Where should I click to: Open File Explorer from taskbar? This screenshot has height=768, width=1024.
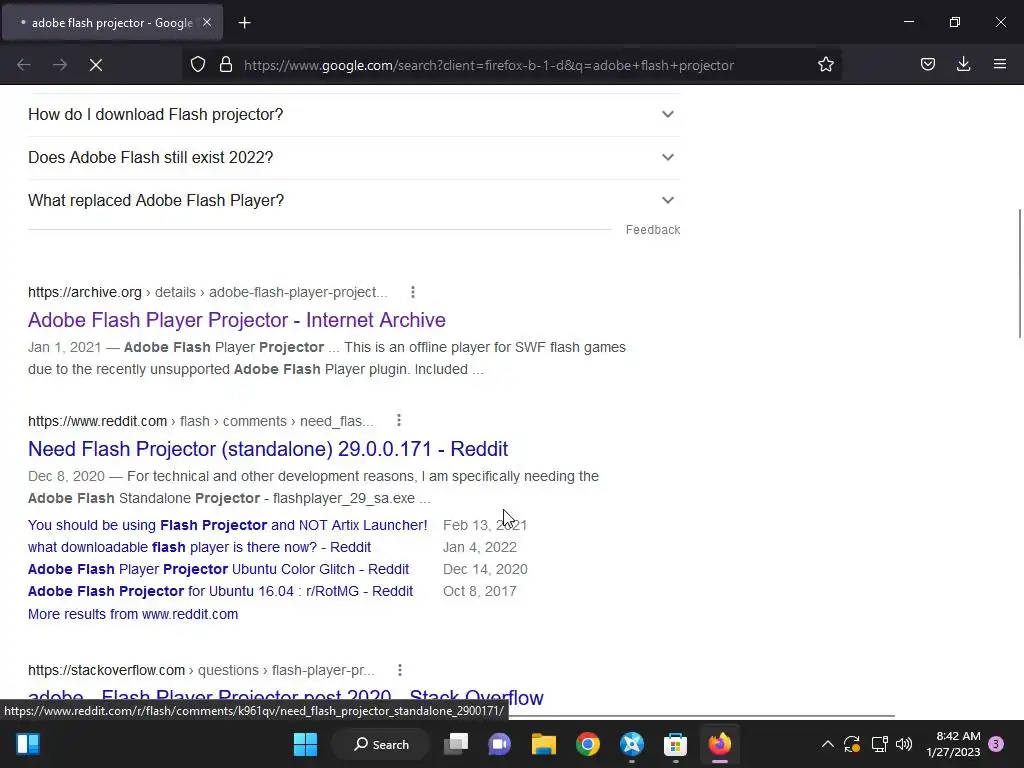pyautogui.click(x=543, y=744)
